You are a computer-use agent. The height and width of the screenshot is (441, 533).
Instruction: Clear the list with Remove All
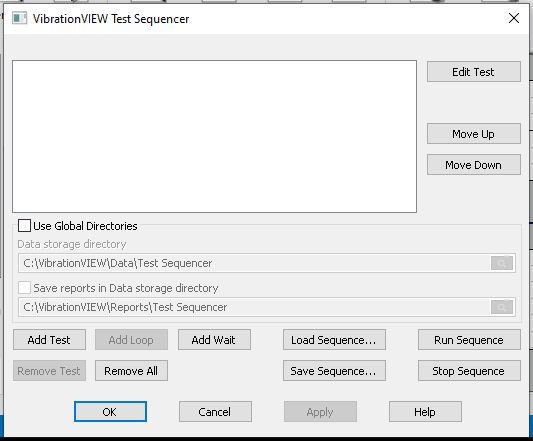click(x=131, y=371)
